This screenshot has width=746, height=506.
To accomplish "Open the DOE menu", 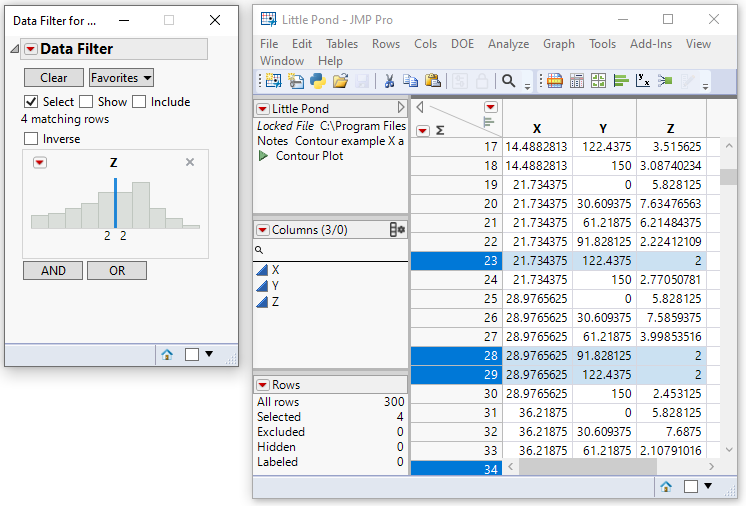I will (462, 44).
